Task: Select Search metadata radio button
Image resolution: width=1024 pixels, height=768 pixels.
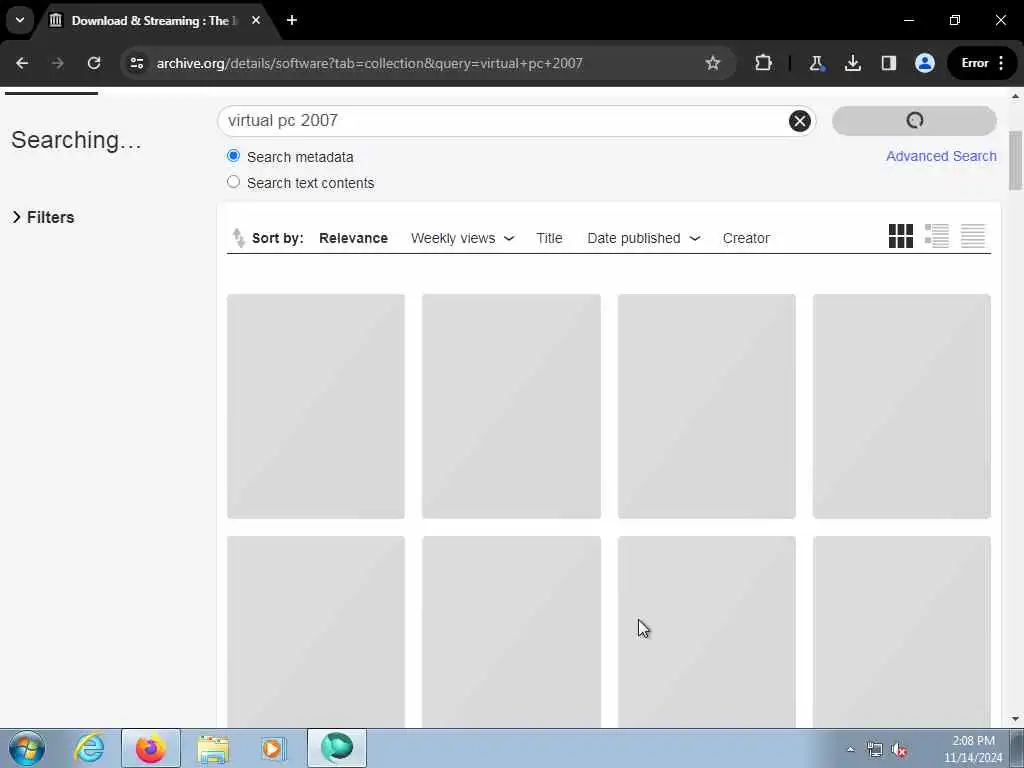Action: click(x=233, y=156)
